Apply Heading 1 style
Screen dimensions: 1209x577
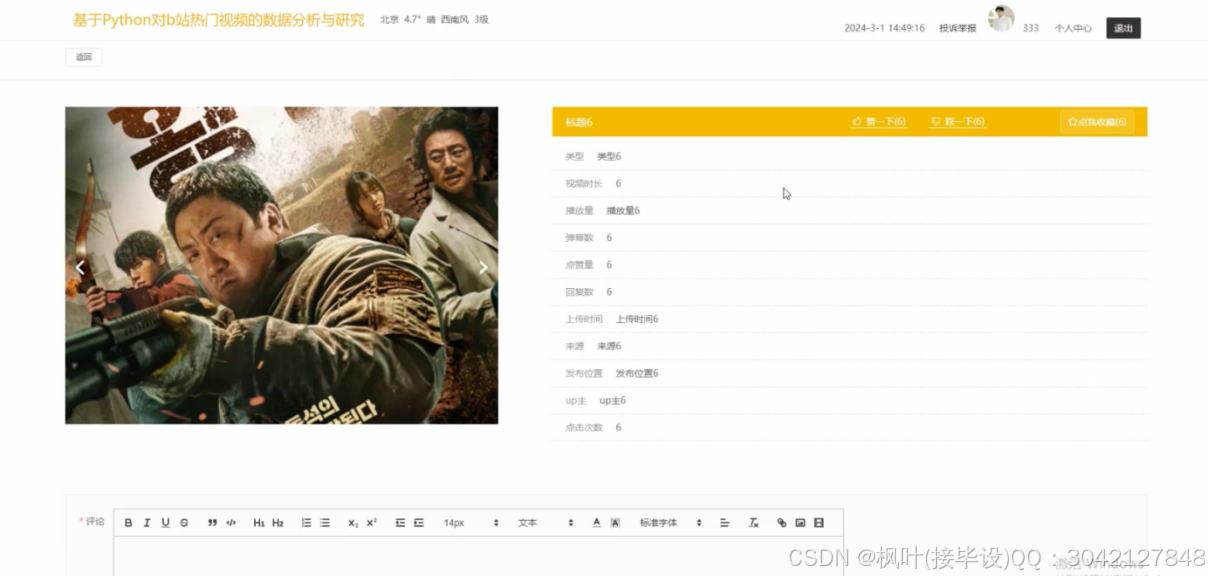(259, 523)
